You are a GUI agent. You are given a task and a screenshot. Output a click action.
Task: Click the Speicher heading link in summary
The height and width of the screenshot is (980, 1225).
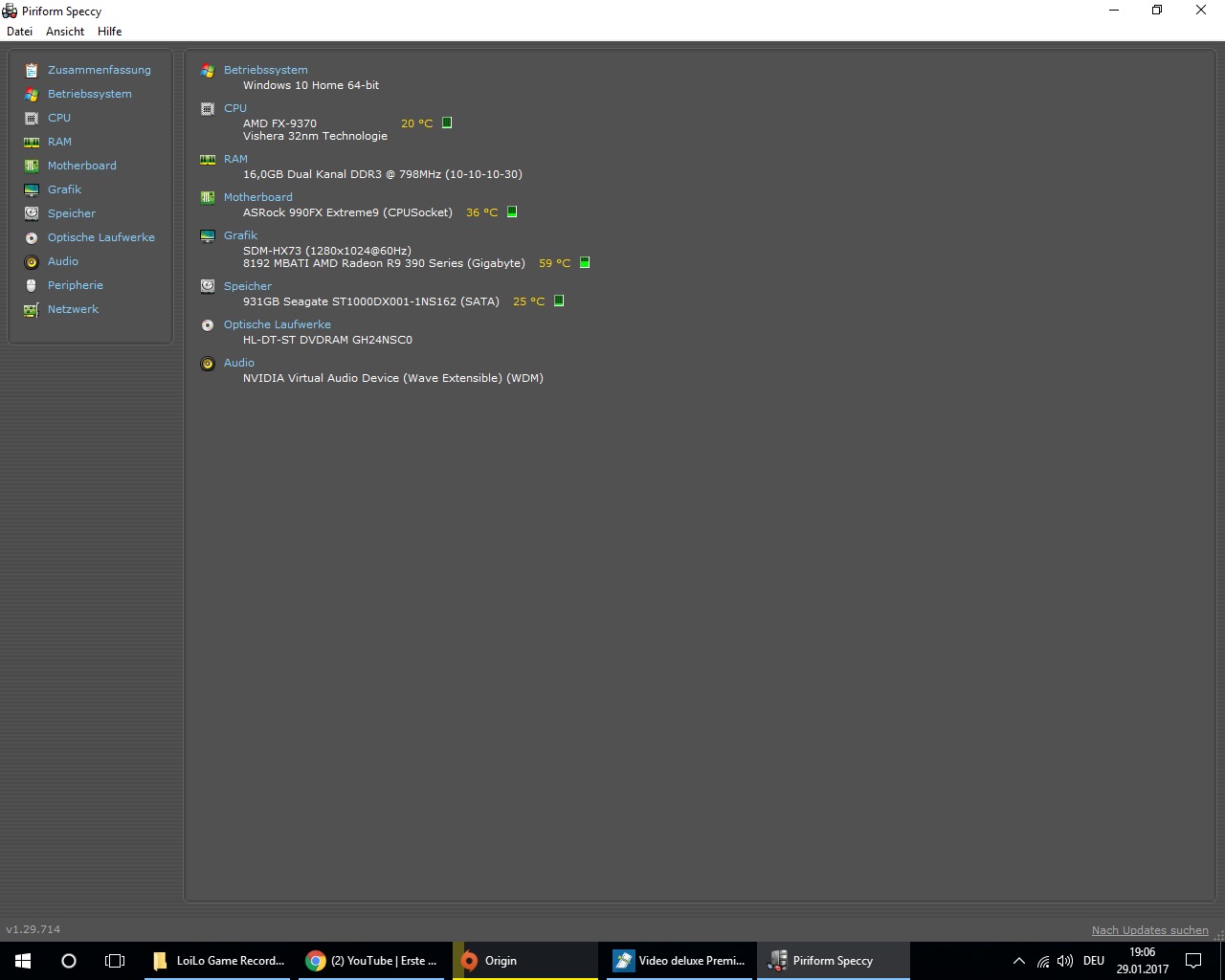[x=248, y=286]
